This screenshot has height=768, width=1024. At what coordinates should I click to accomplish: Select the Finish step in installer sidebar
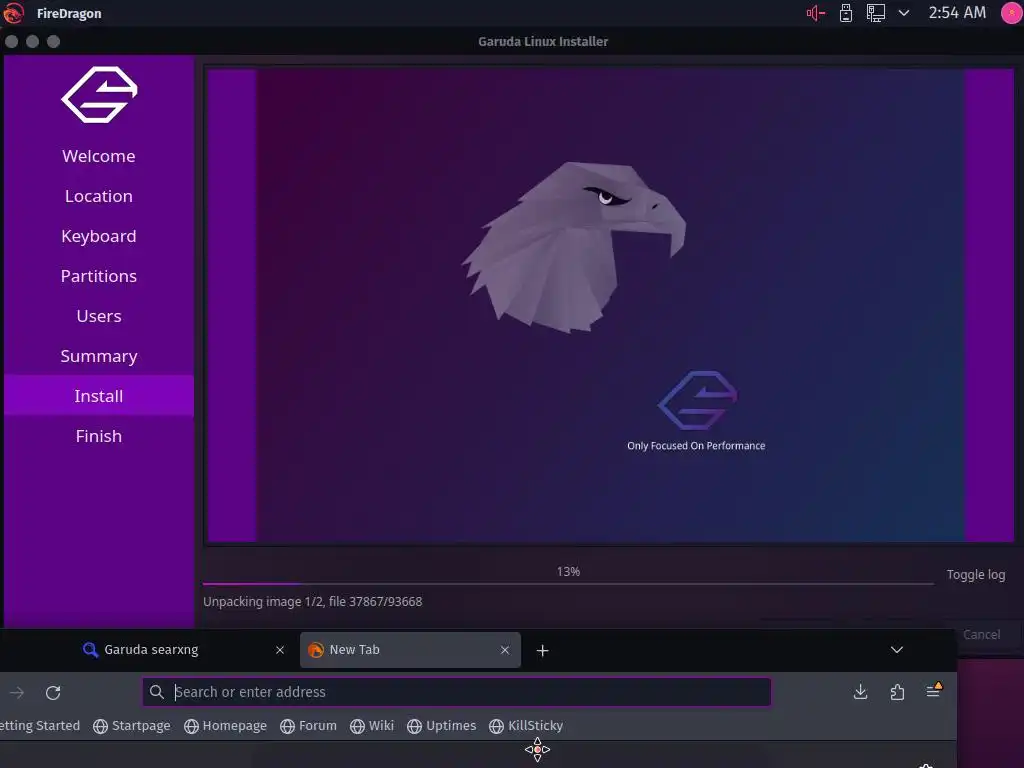[99, 436]
